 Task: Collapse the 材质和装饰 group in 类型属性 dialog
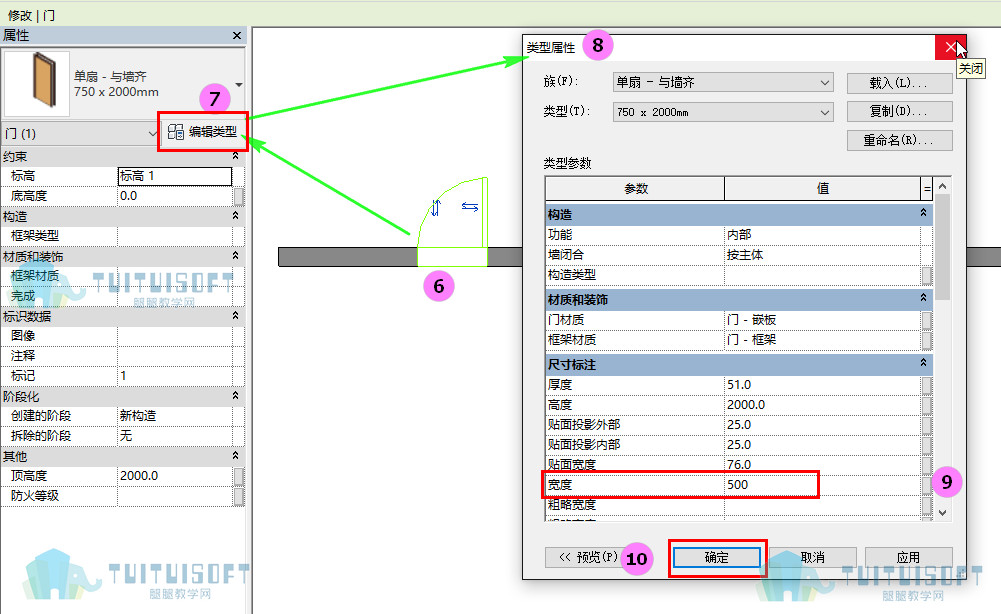click(x=923, y=299)
